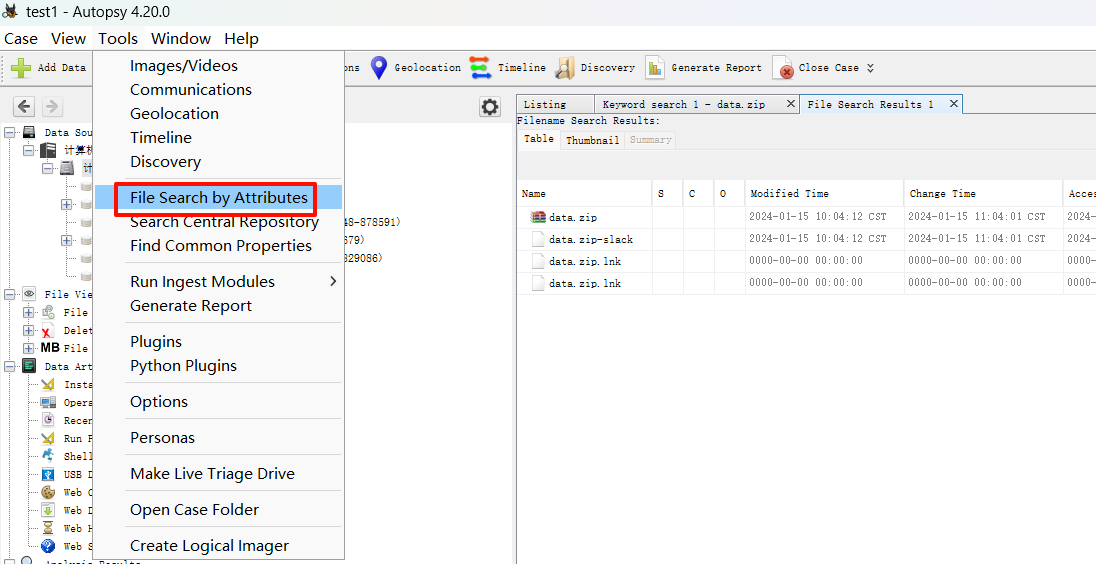Select the Run Programs artifact icon

(48, 438)
